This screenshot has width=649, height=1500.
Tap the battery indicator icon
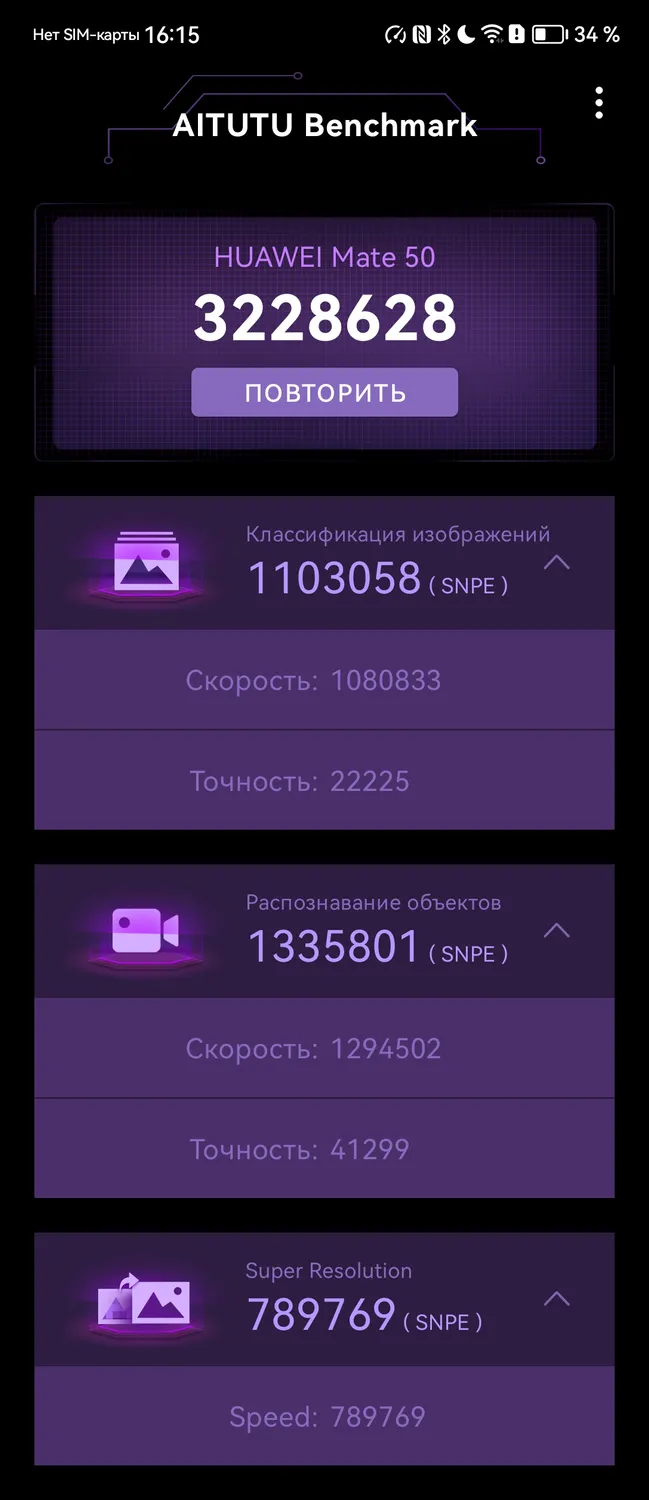(549, 34)
